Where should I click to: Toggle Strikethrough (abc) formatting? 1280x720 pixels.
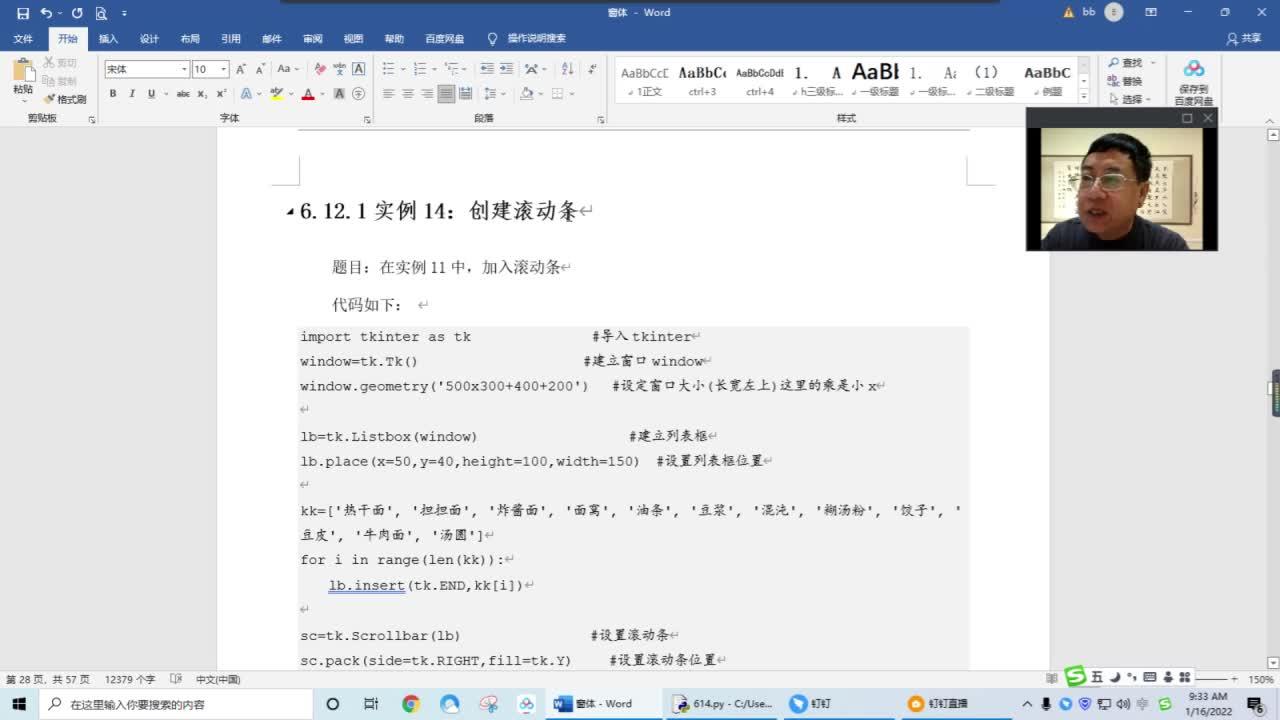coord(183,94)
